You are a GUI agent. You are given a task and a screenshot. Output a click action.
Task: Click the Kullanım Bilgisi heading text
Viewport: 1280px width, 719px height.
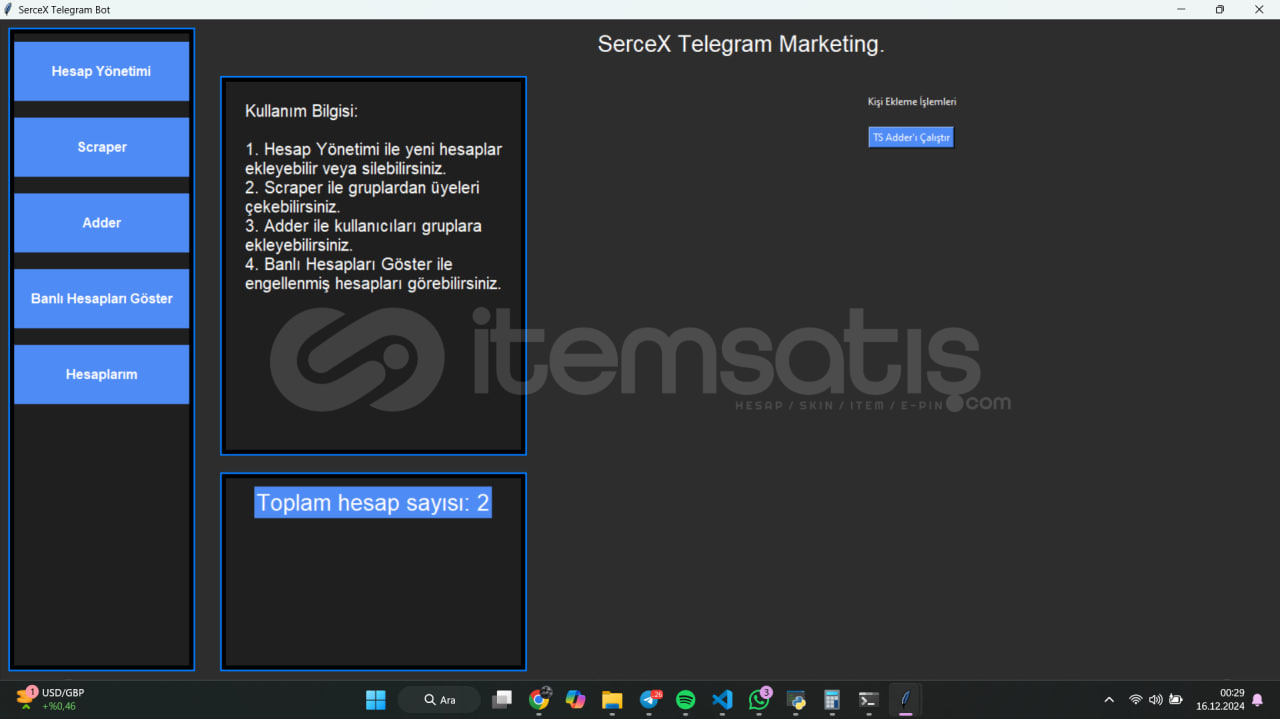(x=301, y=111)
